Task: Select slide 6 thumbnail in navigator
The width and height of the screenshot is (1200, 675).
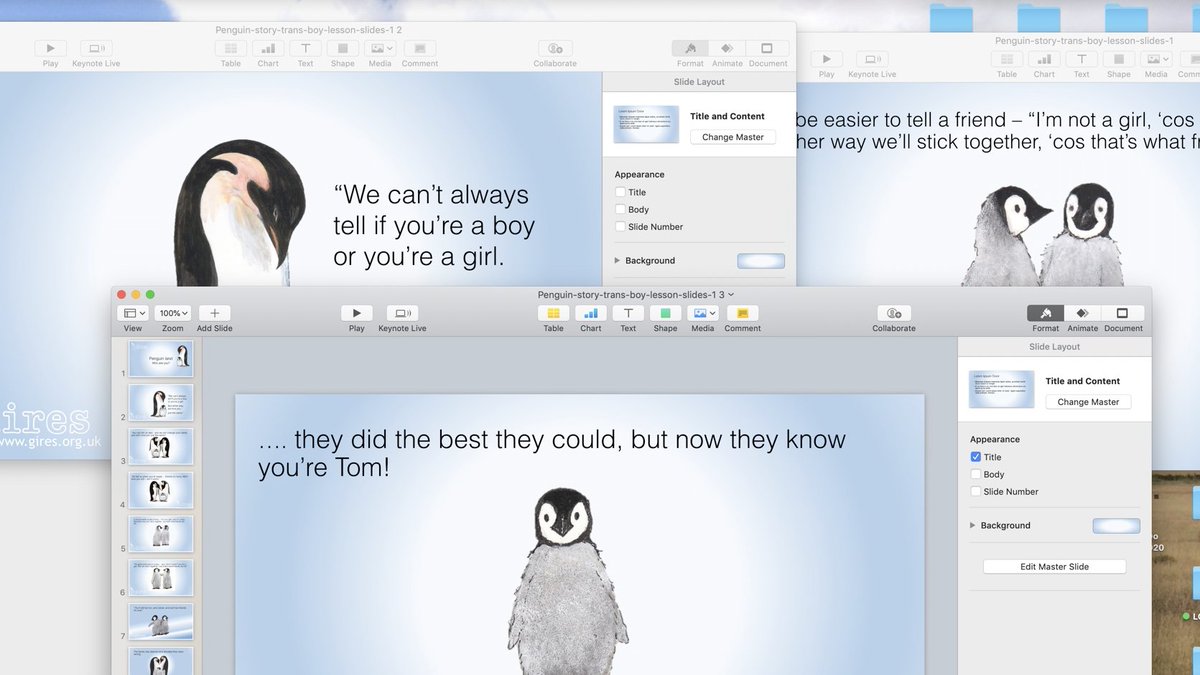Action: (x=160, y=578)
